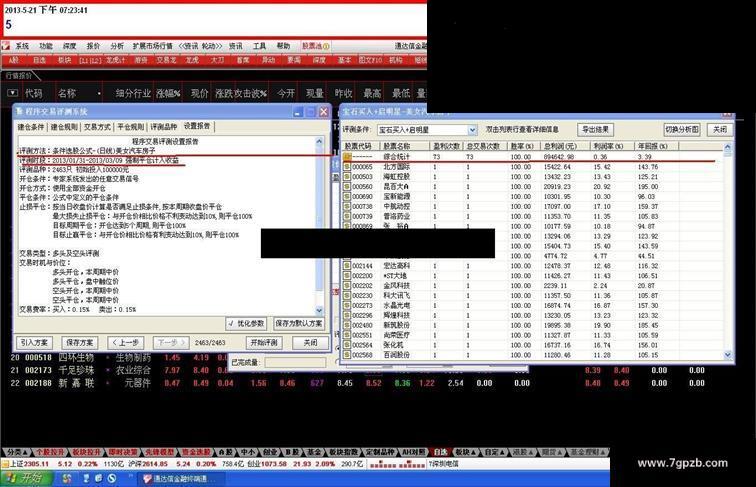Image resolution: width=756 pixels, height=487 pixels.
Task: Sort by the 现价 column header
Action: coord(199,94)
